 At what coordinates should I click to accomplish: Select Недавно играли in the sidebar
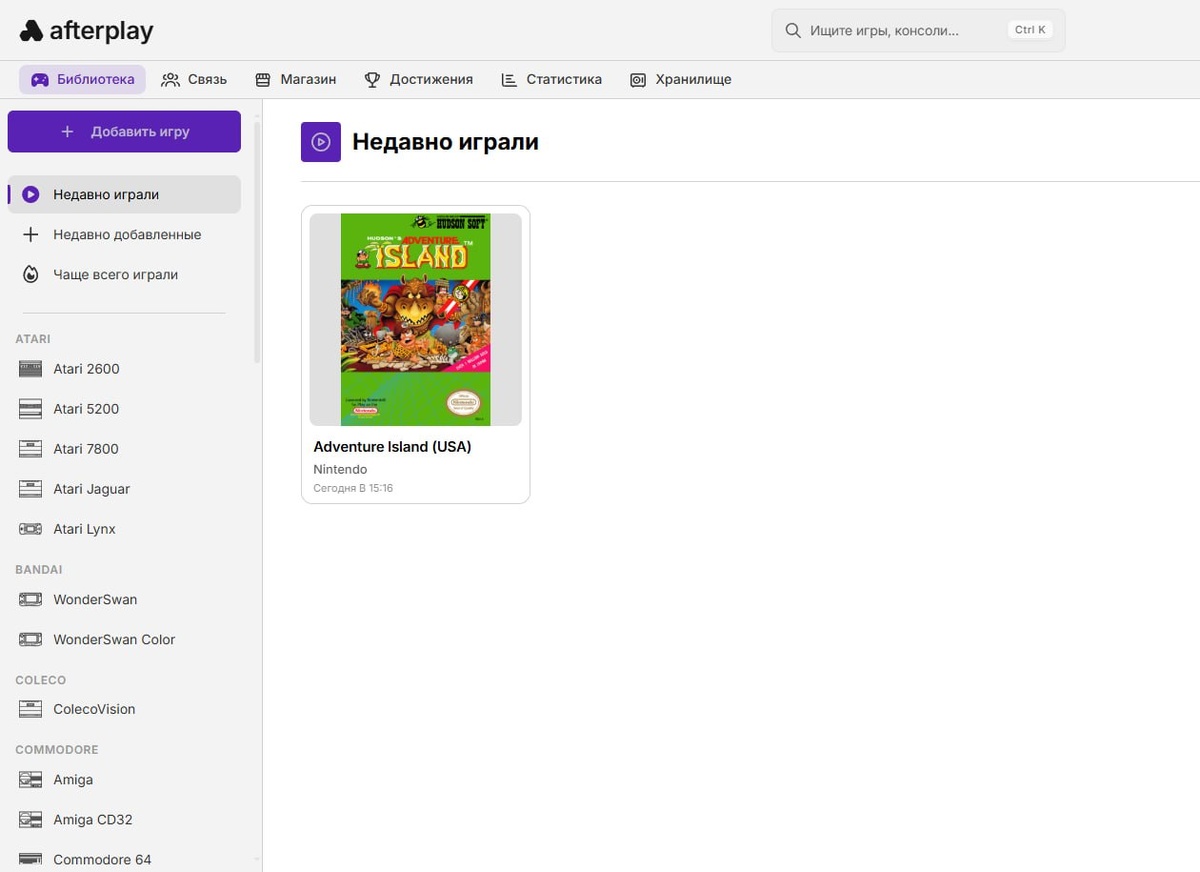tap(124, 195)
